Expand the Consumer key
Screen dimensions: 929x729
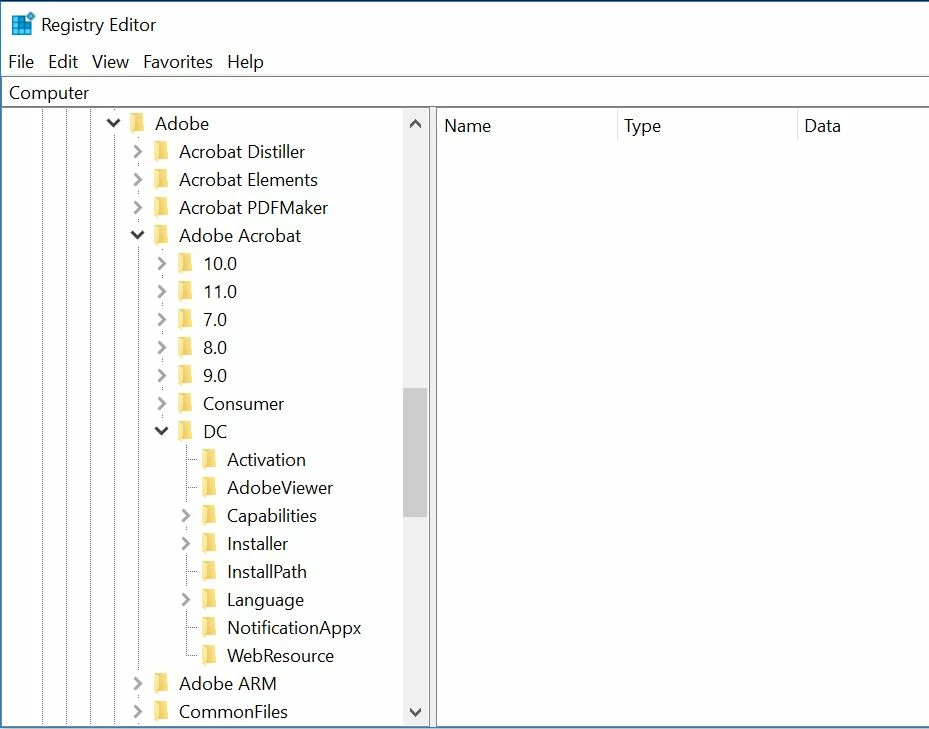tap(162, 404)
